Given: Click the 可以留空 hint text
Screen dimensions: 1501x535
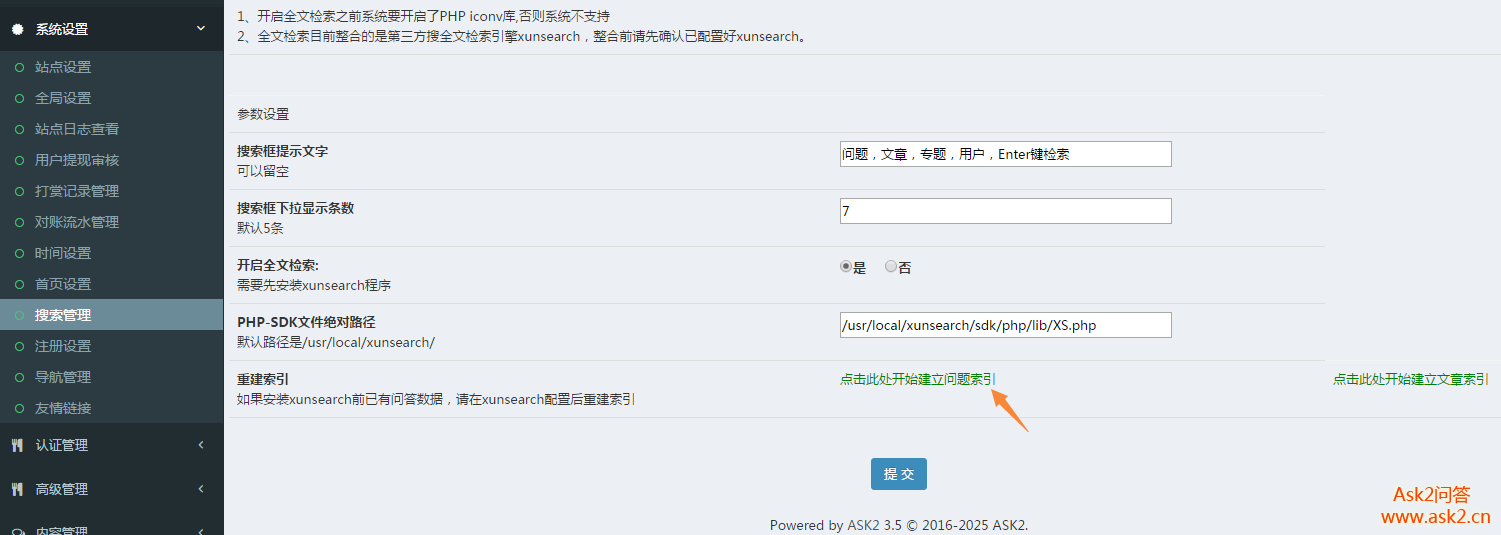Looking at the screenshot, I should pos(263,171).
